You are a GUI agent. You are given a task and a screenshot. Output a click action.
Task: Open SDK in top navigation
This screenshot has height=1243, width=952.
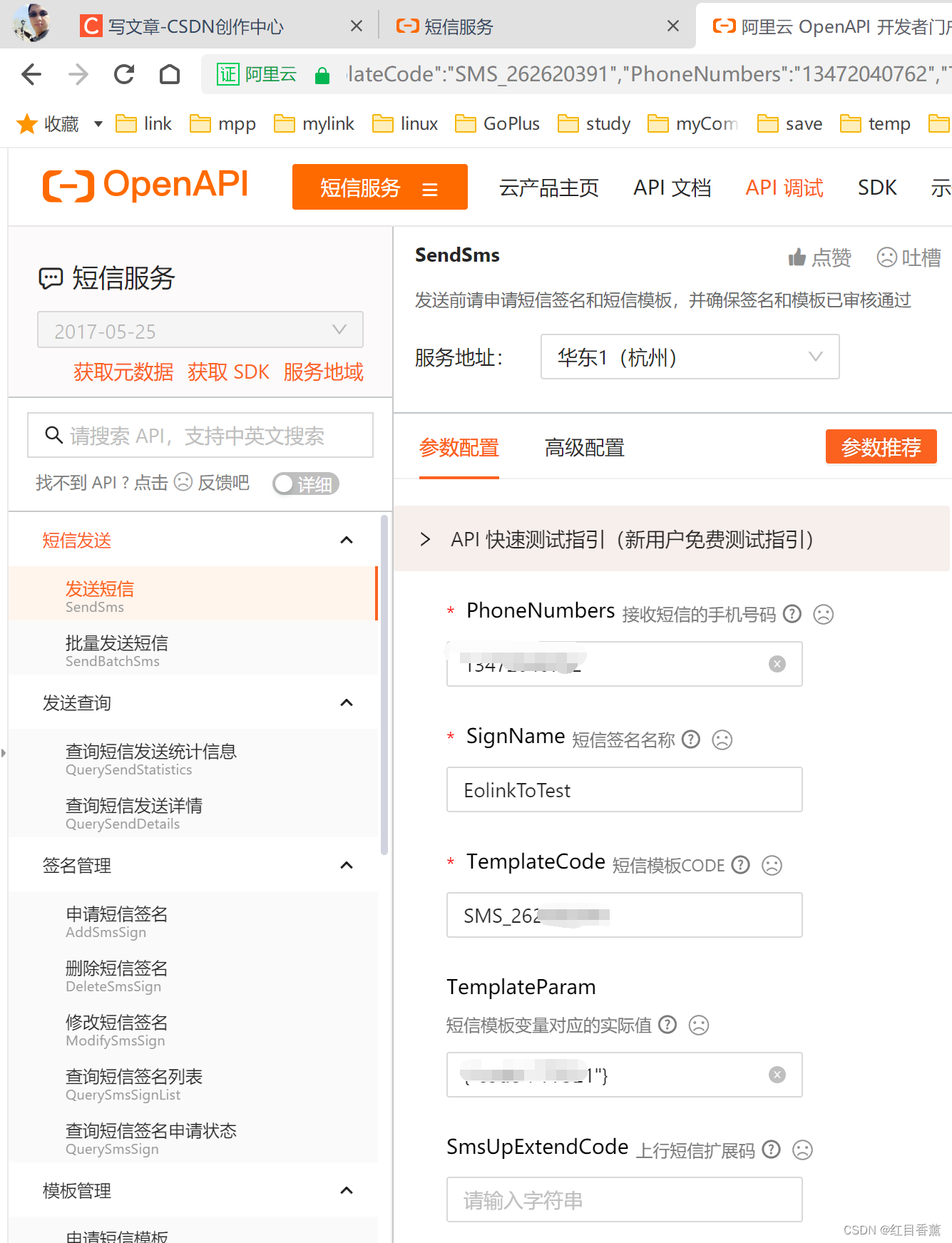(877, 188)
